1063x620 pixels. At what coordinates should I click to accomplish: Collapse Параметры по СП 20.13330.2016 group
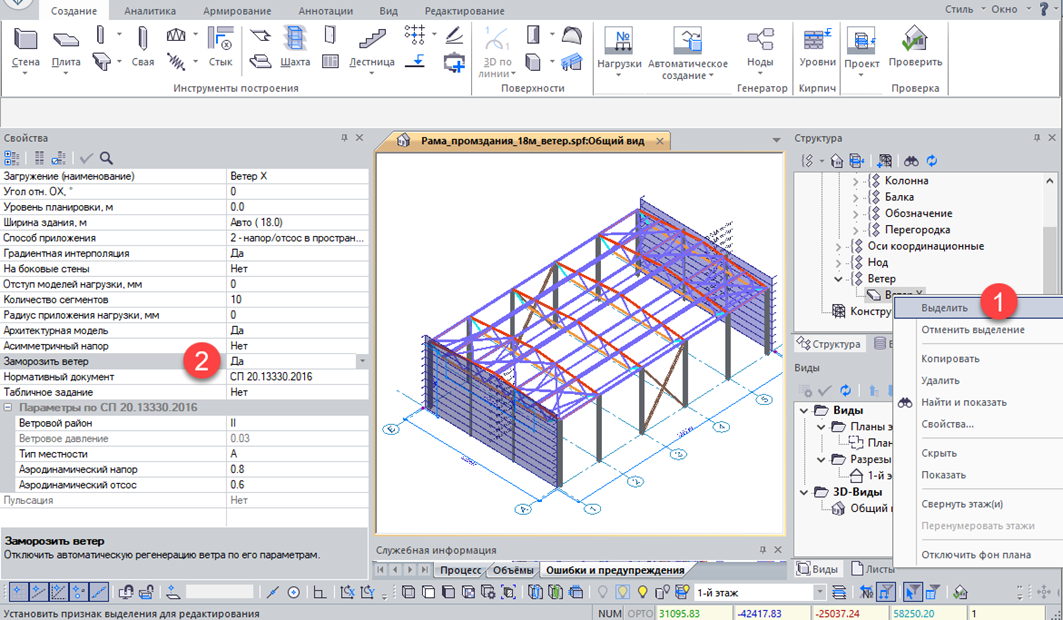click(8, 407)
